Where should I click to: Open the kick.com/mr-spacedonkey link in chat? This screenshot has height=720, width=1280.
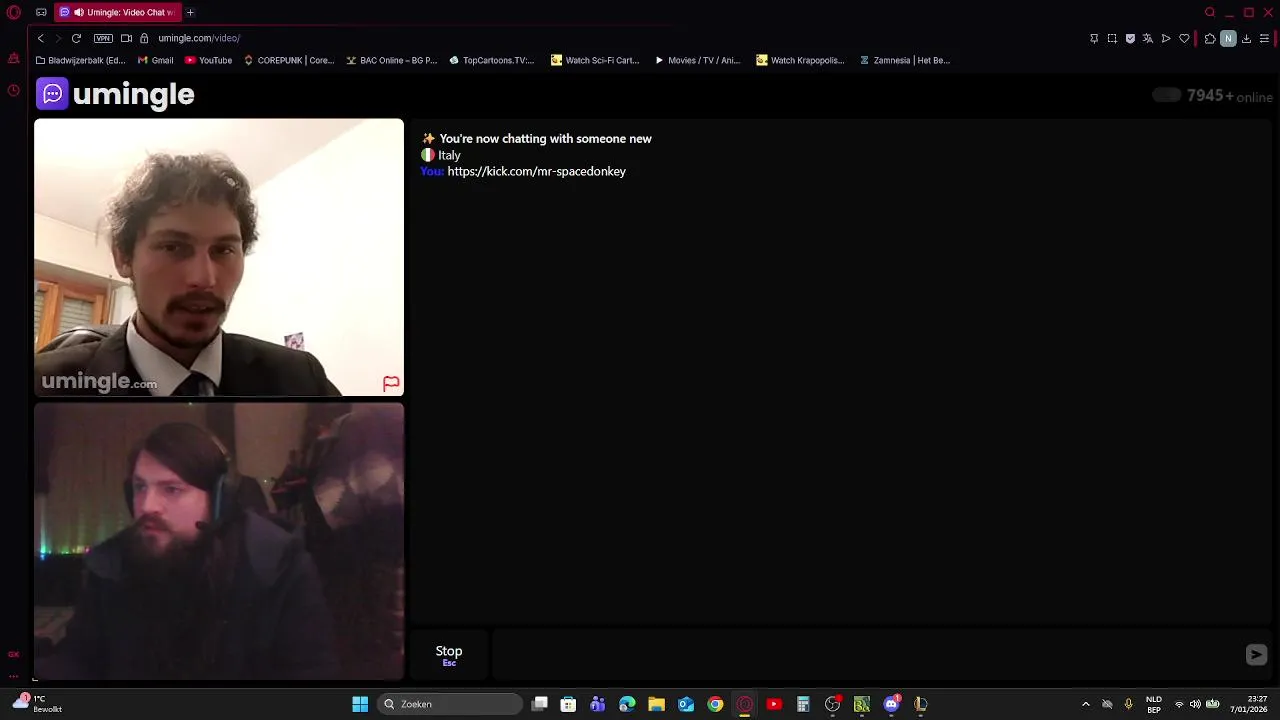coord(537,171)
